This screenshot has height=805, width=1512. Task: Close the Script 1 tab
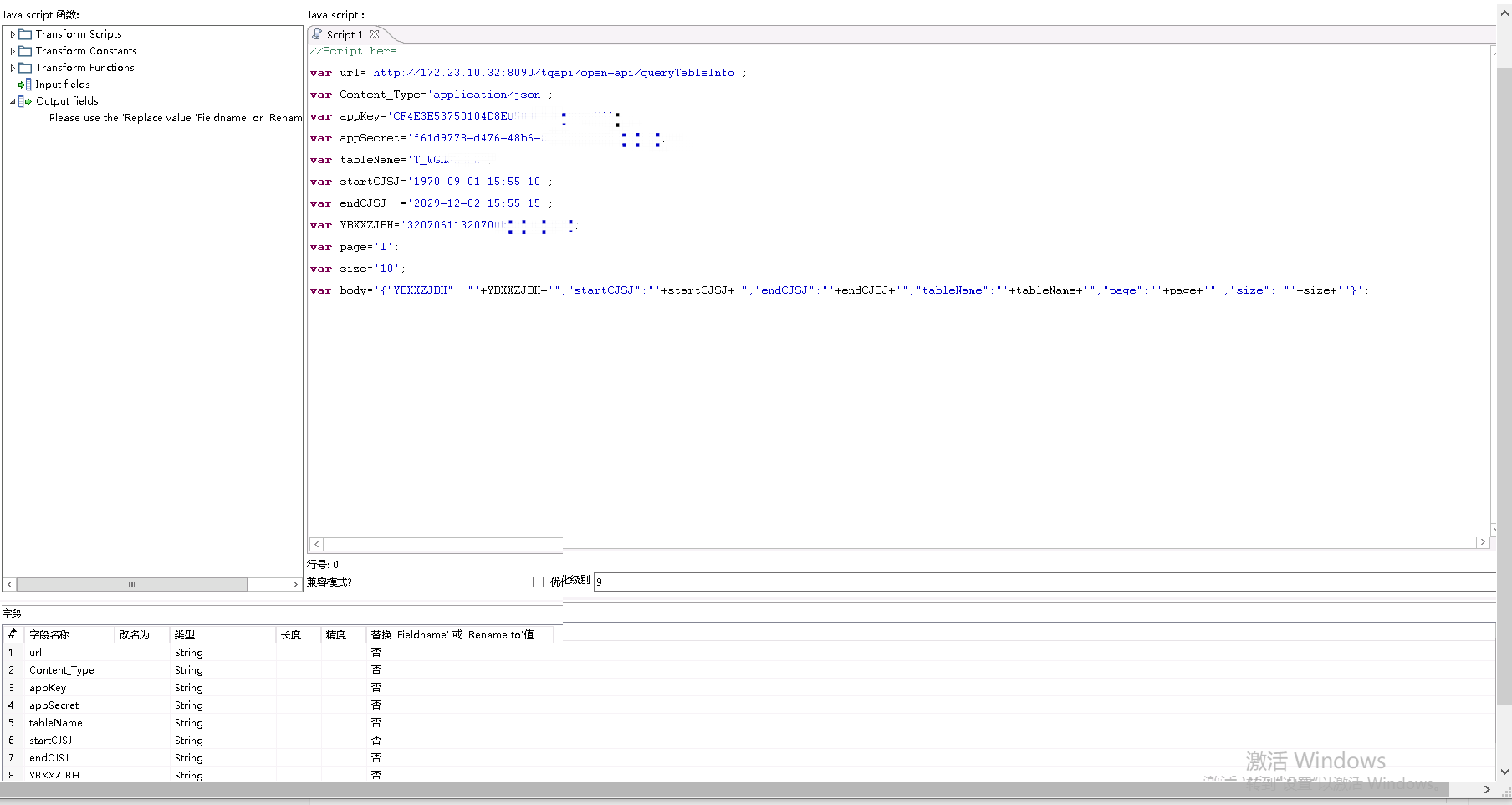pyautogui.click(x=375, y=34)
